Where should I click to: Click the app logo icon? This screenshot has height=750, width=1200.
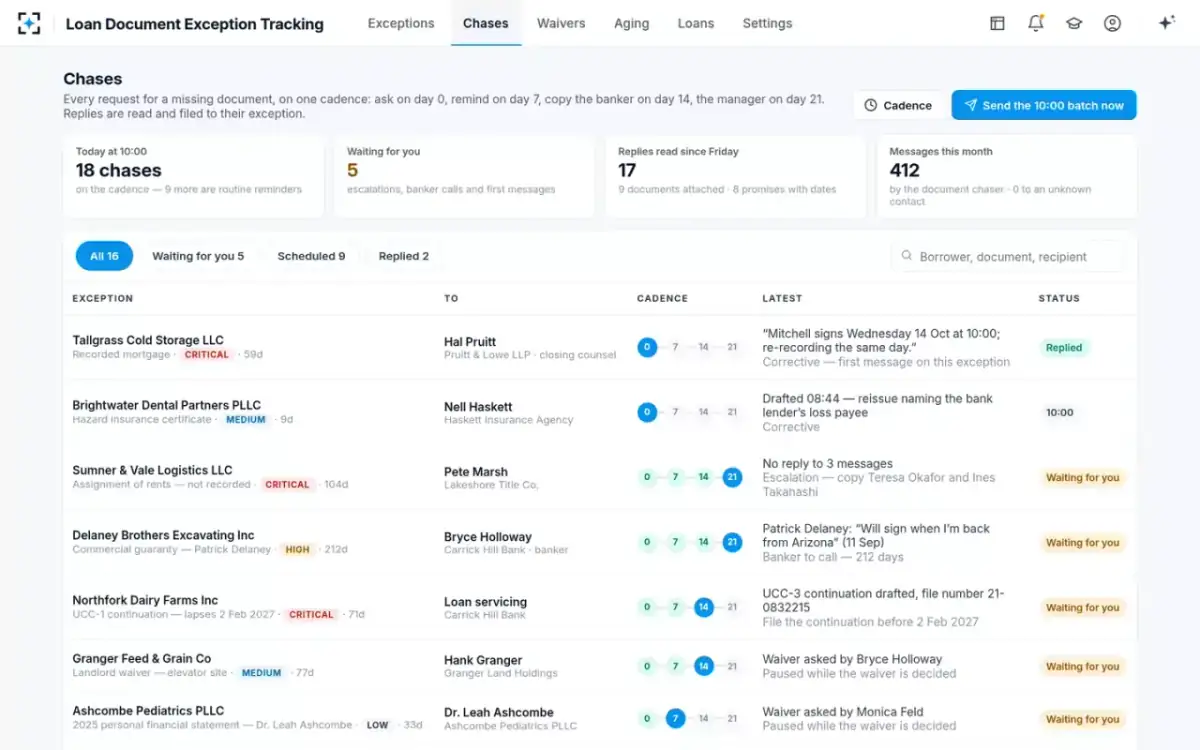29,23
